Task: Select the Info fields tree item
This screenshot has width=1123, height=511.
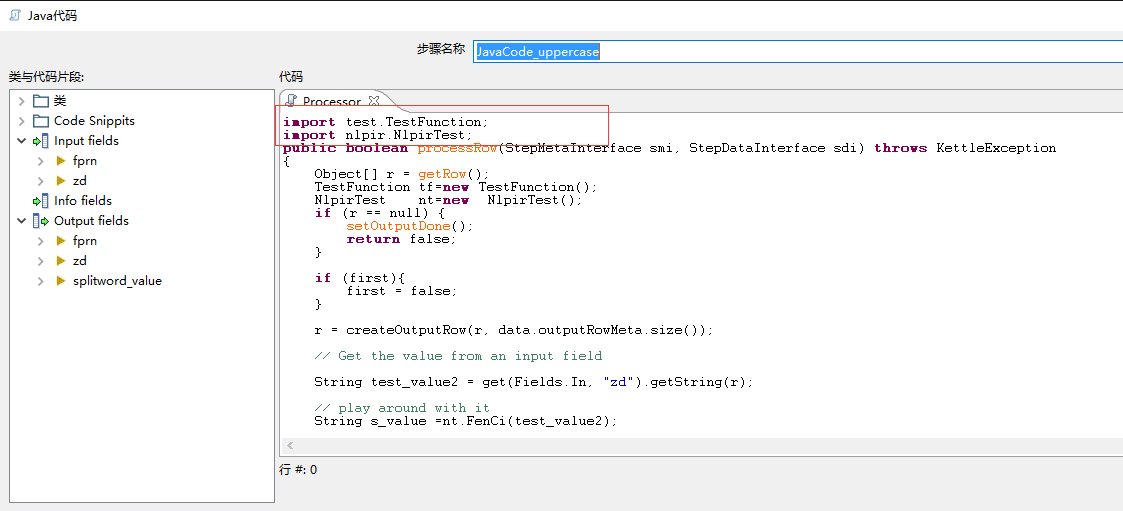Action: 83,201
